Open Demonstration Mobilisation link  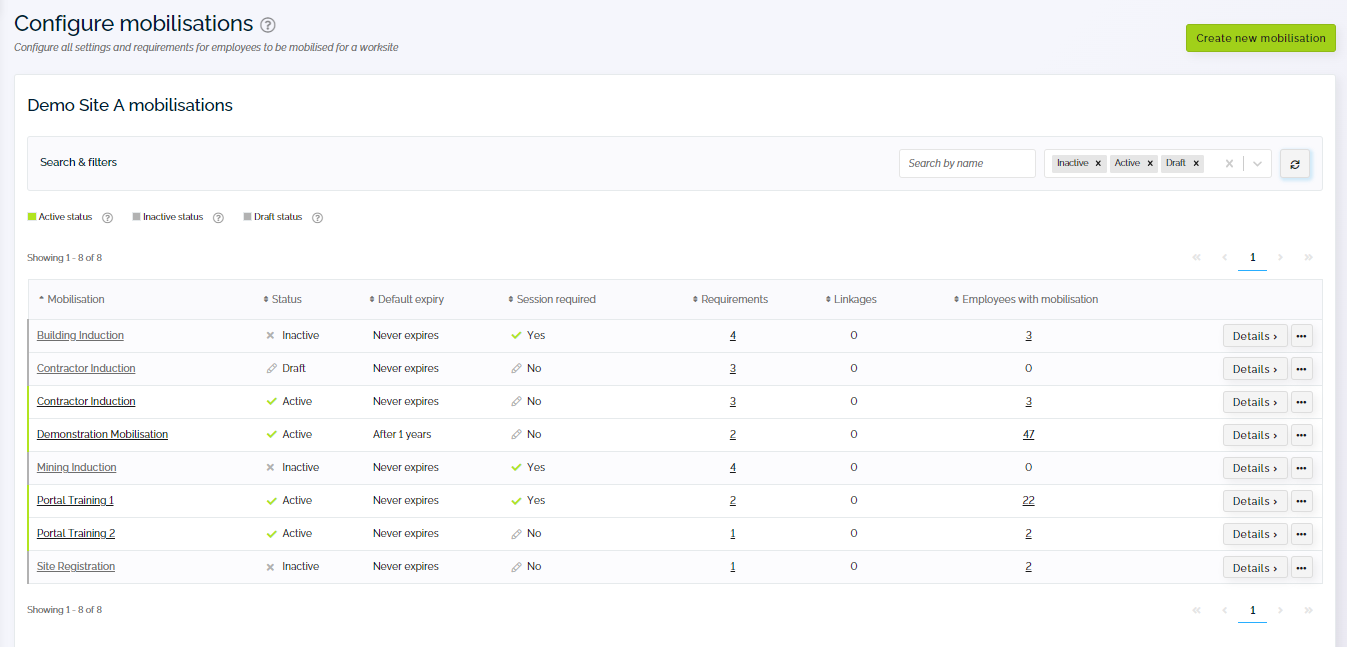102,435
